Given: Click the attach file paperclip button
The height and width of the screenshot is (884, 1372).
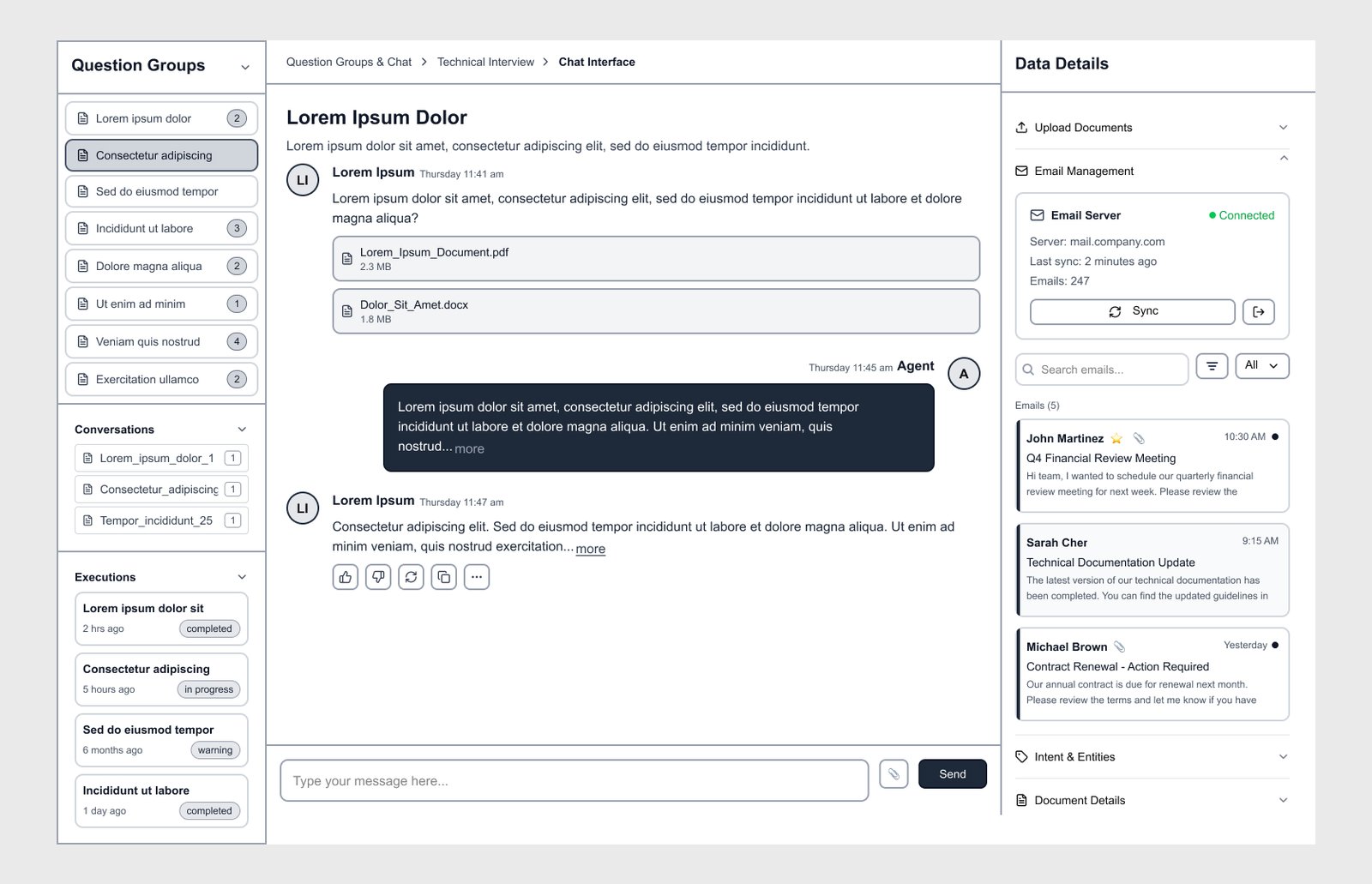Looking at the screenshot, I should click(x=894, y=774).
